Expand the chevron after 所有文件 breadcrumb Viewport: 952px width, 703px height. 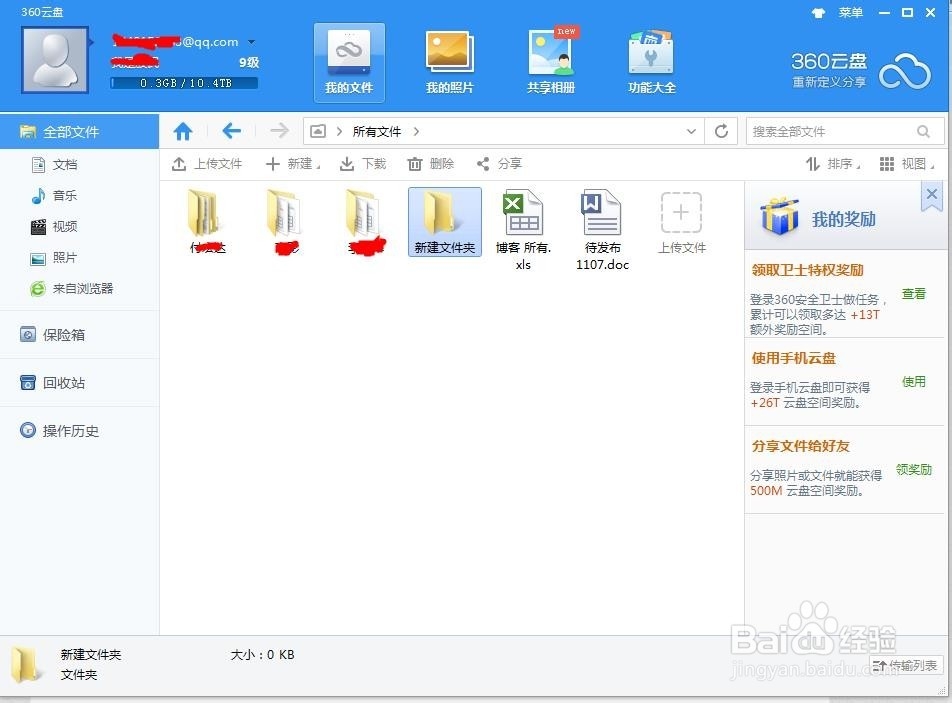416,131
